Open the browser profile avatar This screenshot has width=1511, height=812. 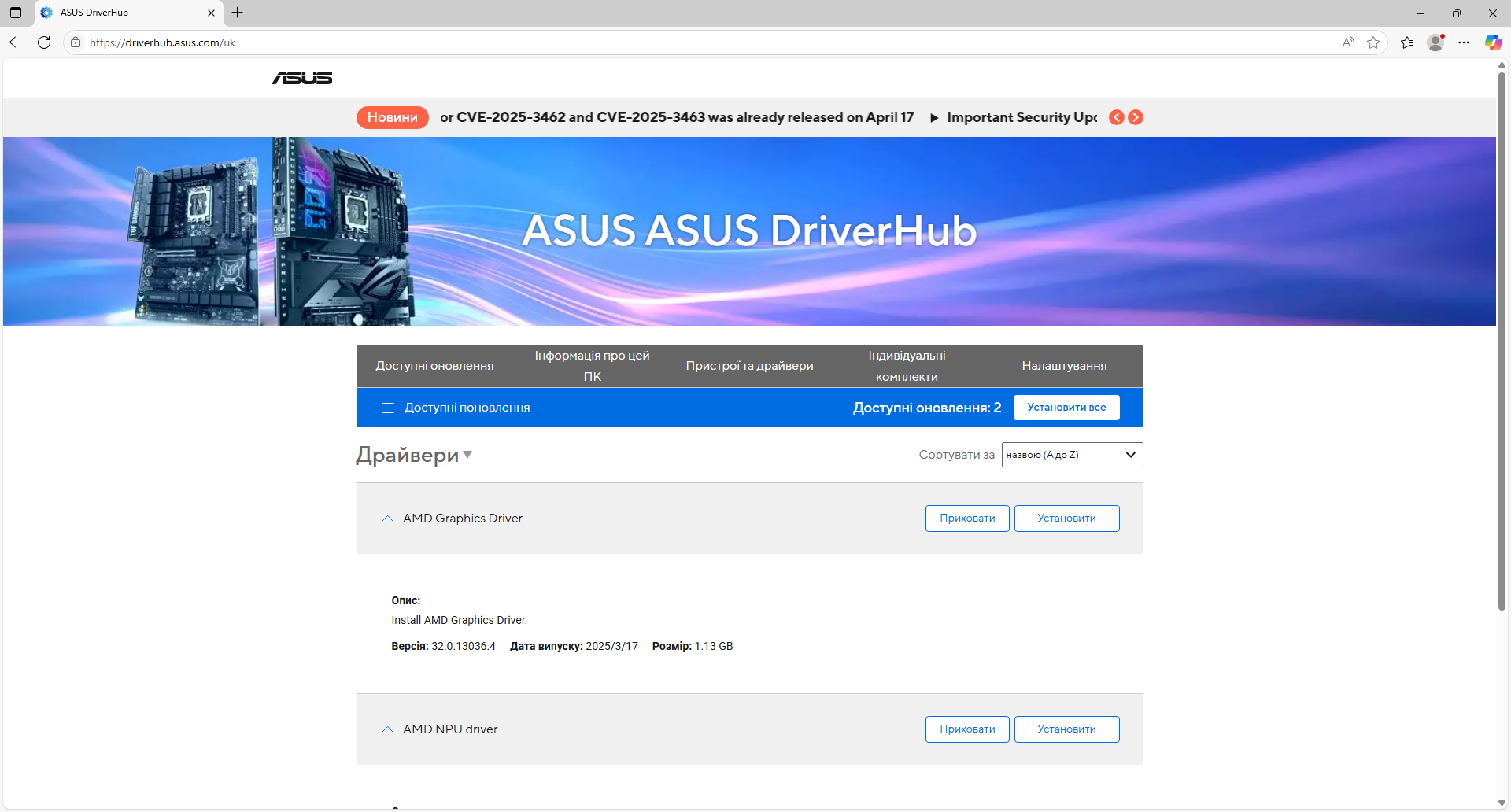1435,42
